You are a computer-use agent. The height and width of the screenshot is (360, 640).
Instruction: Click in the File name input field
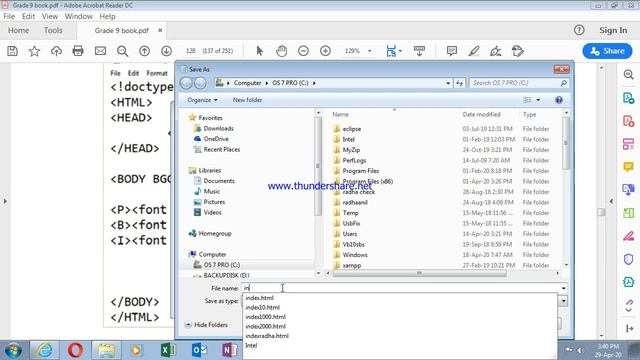tap(401, 288)
